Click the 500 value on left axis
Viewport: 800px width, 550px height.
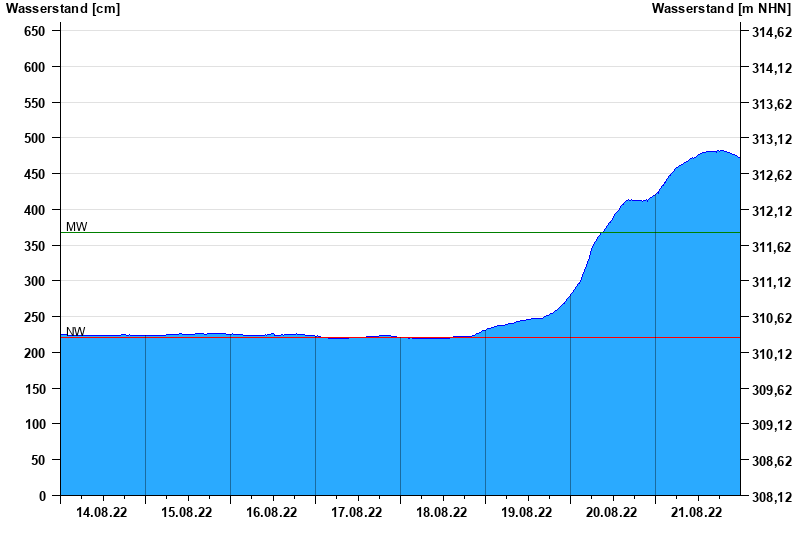pos(35,138)
